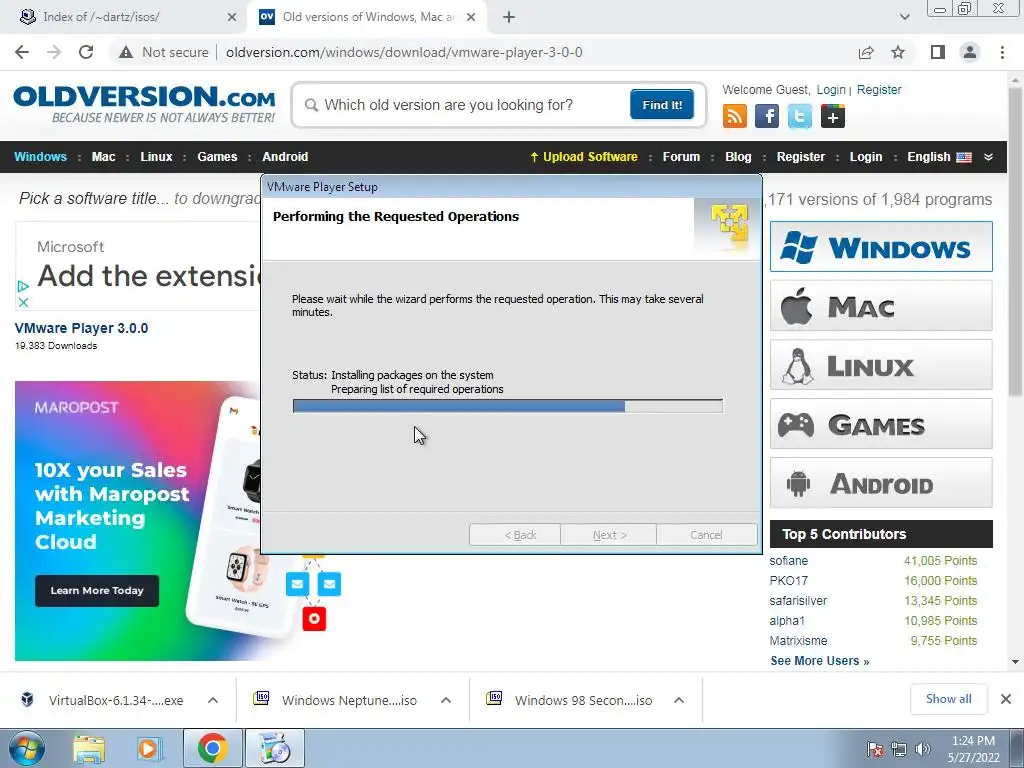
Task: Open the Windows Start menu
Action: tap(26, 748)
